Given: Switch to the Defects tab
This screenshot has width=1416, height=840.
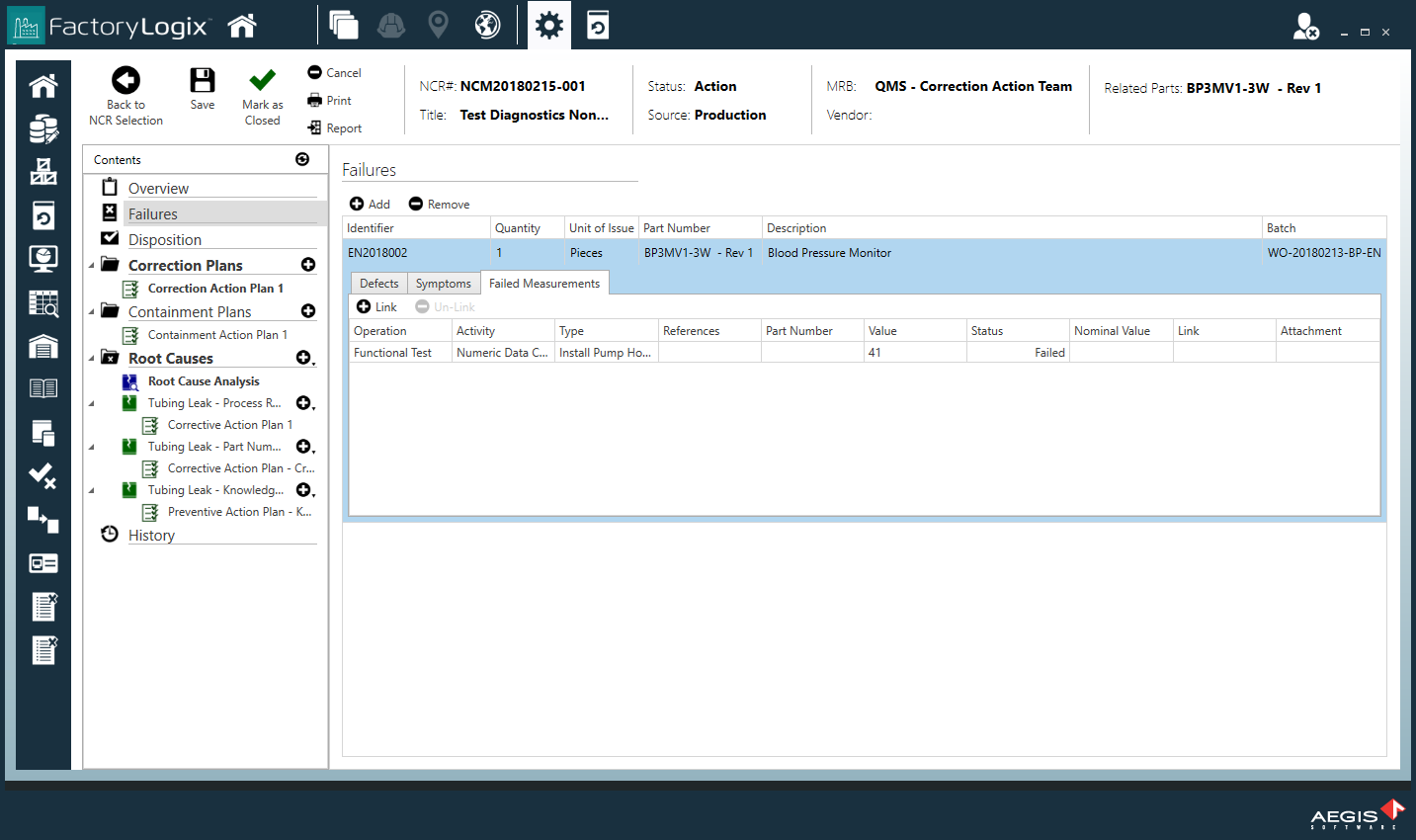Looking at the screenshot, I should [x=378, y=284].
